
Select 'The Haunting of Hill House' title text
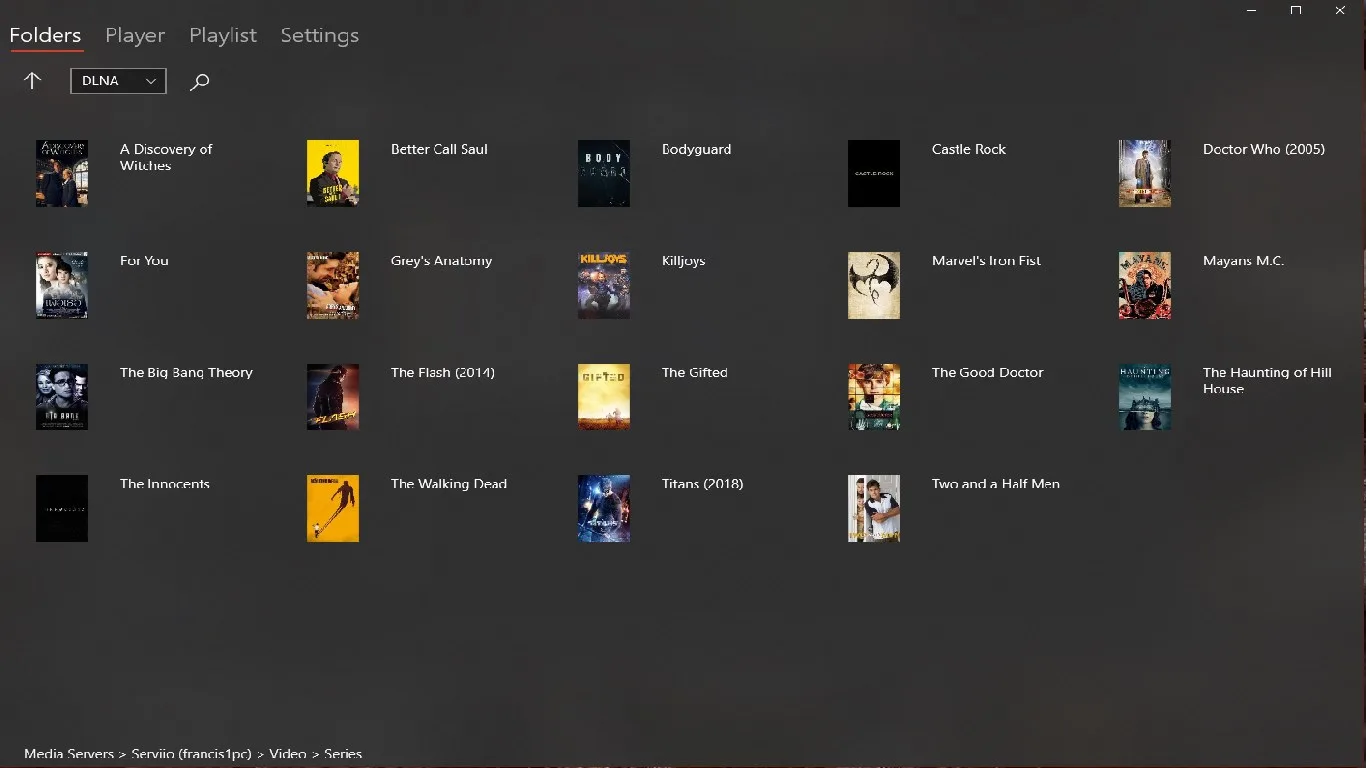tap(1267, 380)
